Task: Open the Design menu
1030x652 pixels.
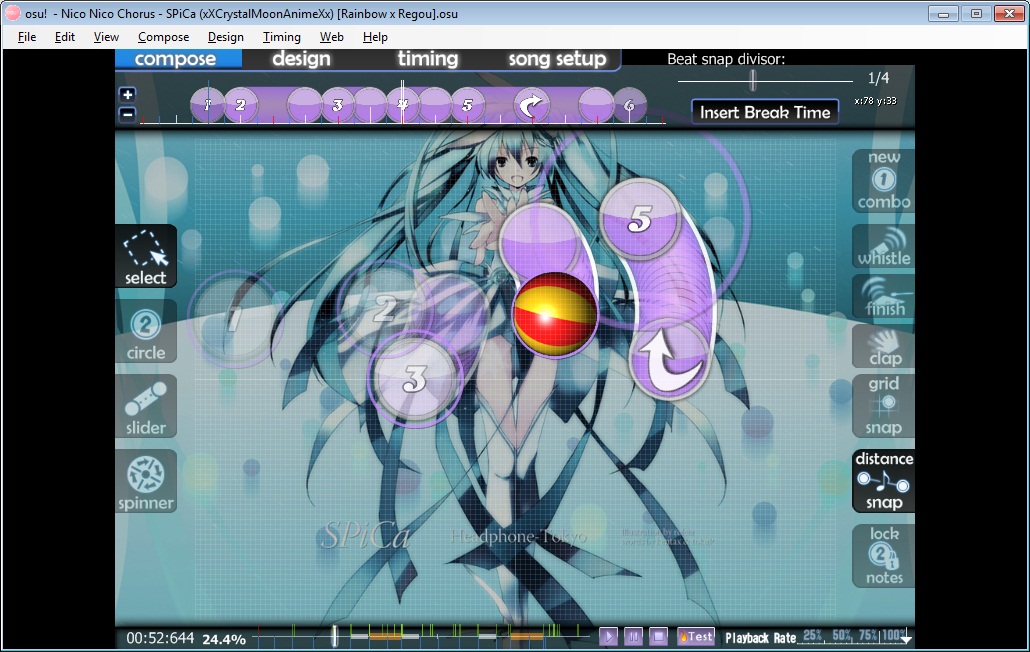Action: click(225, 37)
